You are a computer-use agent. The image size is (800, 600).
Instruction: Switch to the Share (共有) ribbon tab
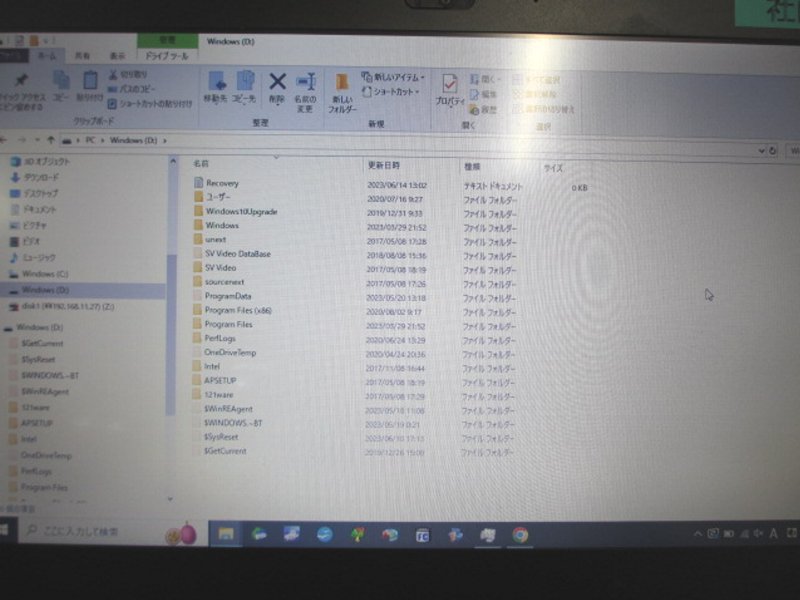coord(83,56)
